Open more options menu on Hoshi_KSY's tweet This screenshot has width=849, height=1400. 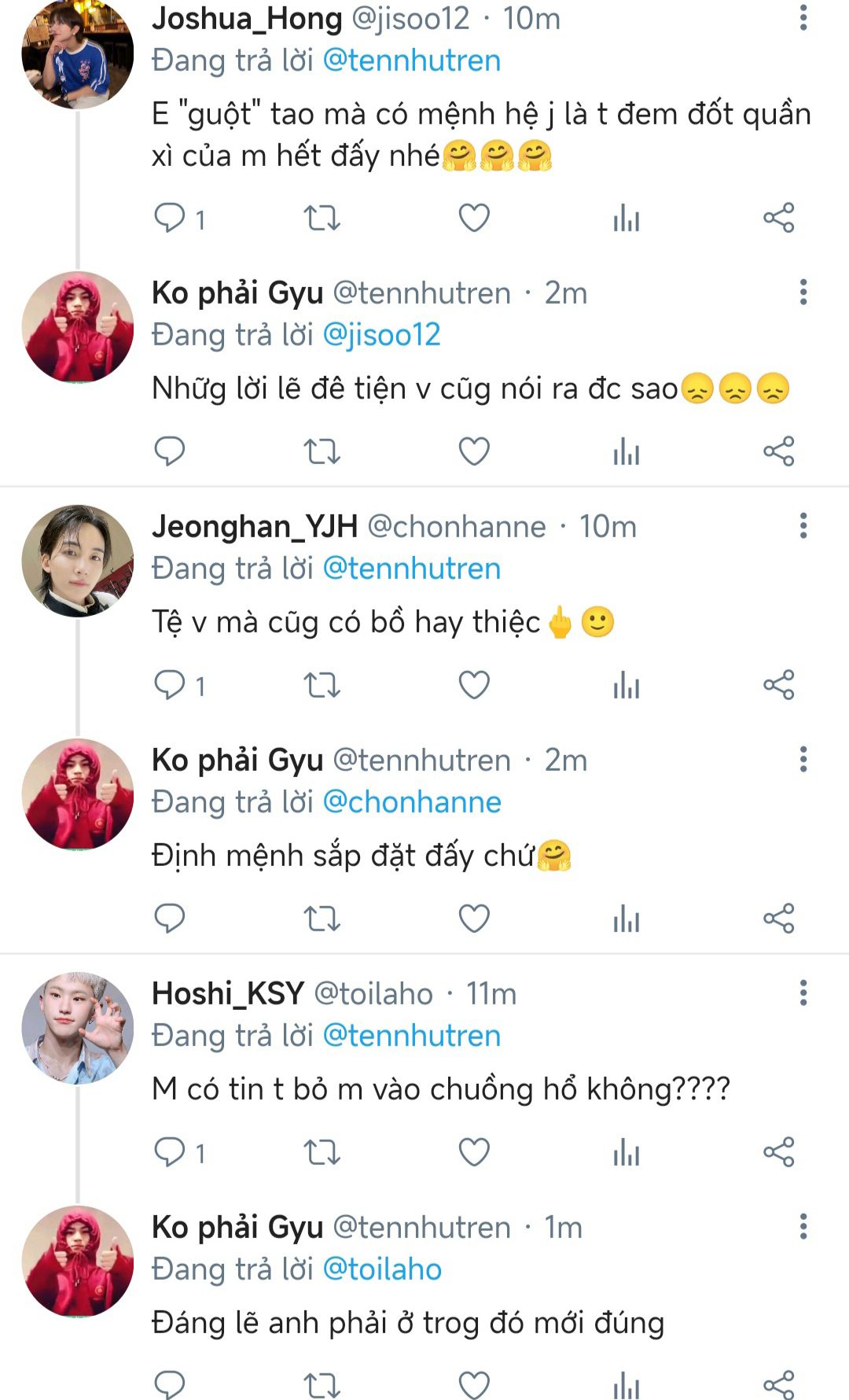coord(803,993)
